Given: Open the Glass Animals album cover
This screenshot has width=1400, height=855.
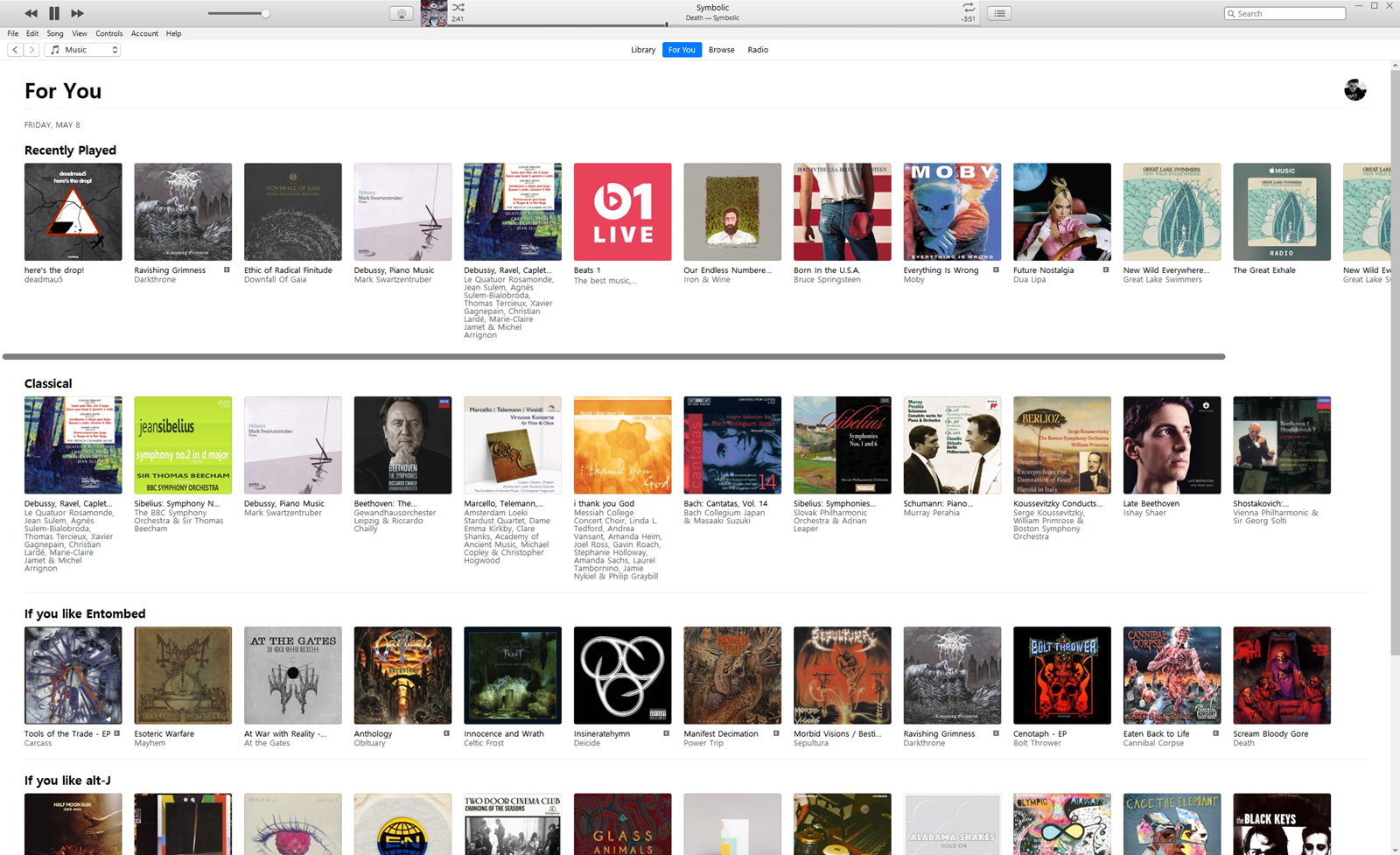Looking at the screenshot, I should click(x=623, y=824).
